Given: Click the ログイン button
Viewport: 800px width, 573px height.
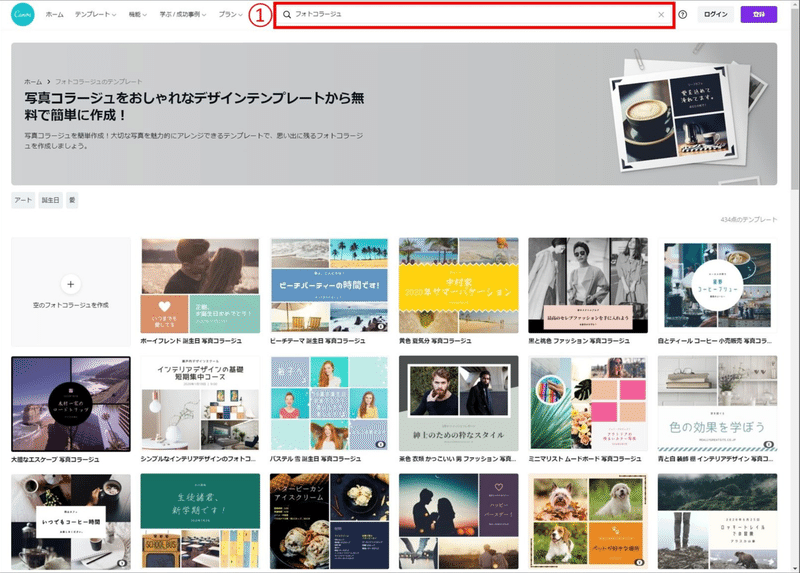Looking at the screenshot, I should click(715, 15).
